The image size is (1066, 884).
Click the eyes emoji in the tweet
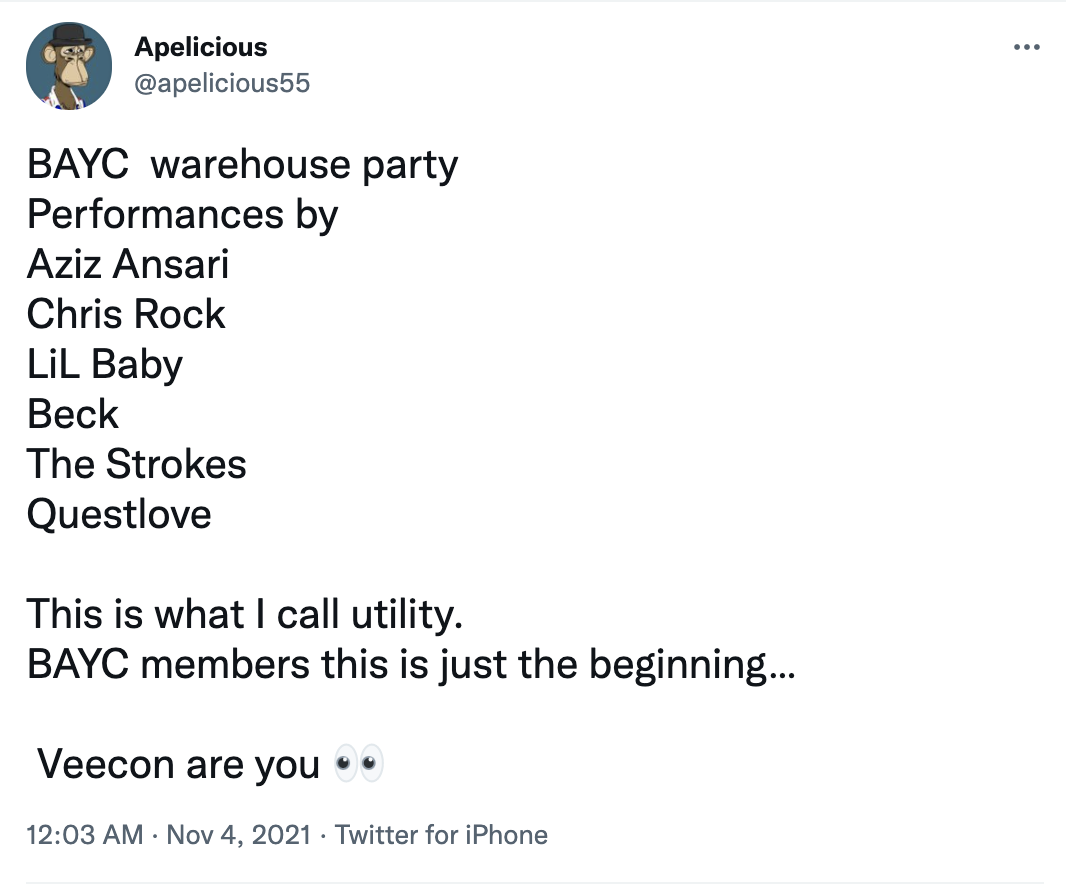pos(357,765)
